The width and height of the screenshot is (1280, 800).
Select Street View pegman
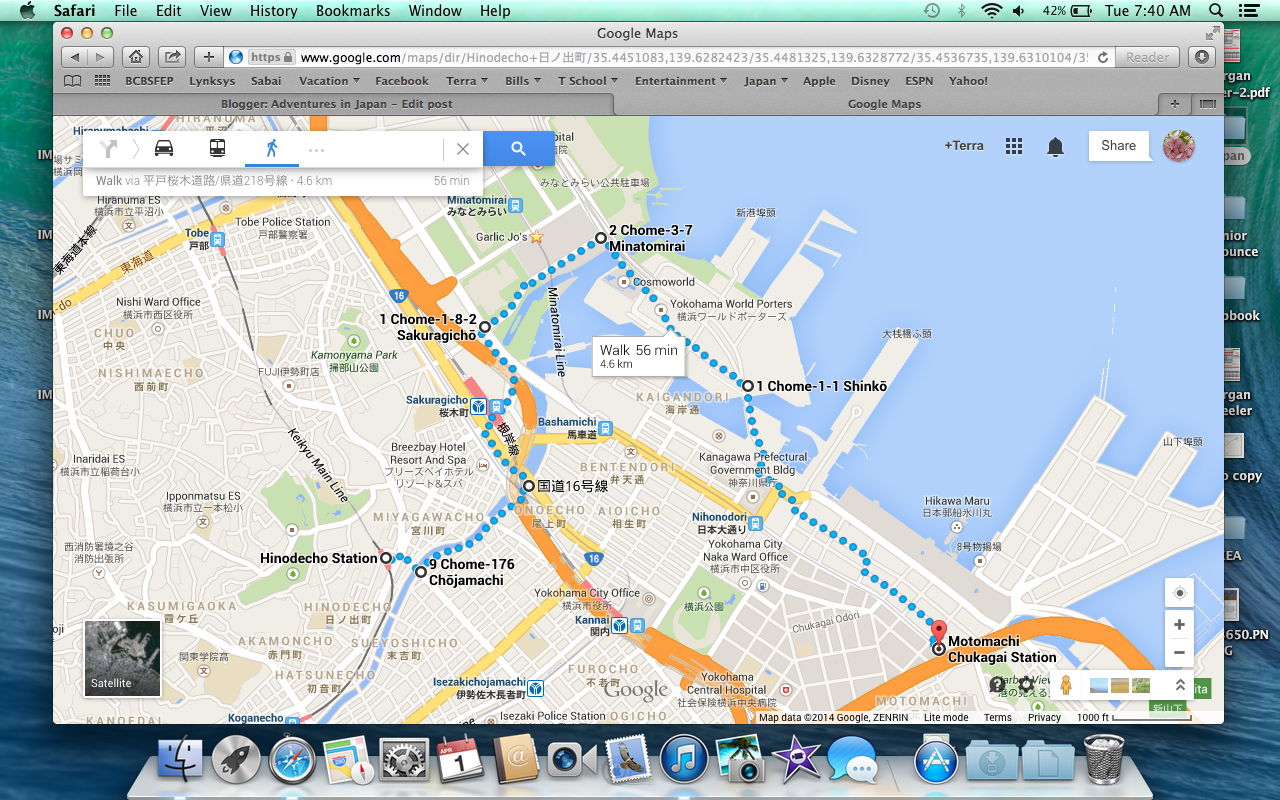[1066, 685]
